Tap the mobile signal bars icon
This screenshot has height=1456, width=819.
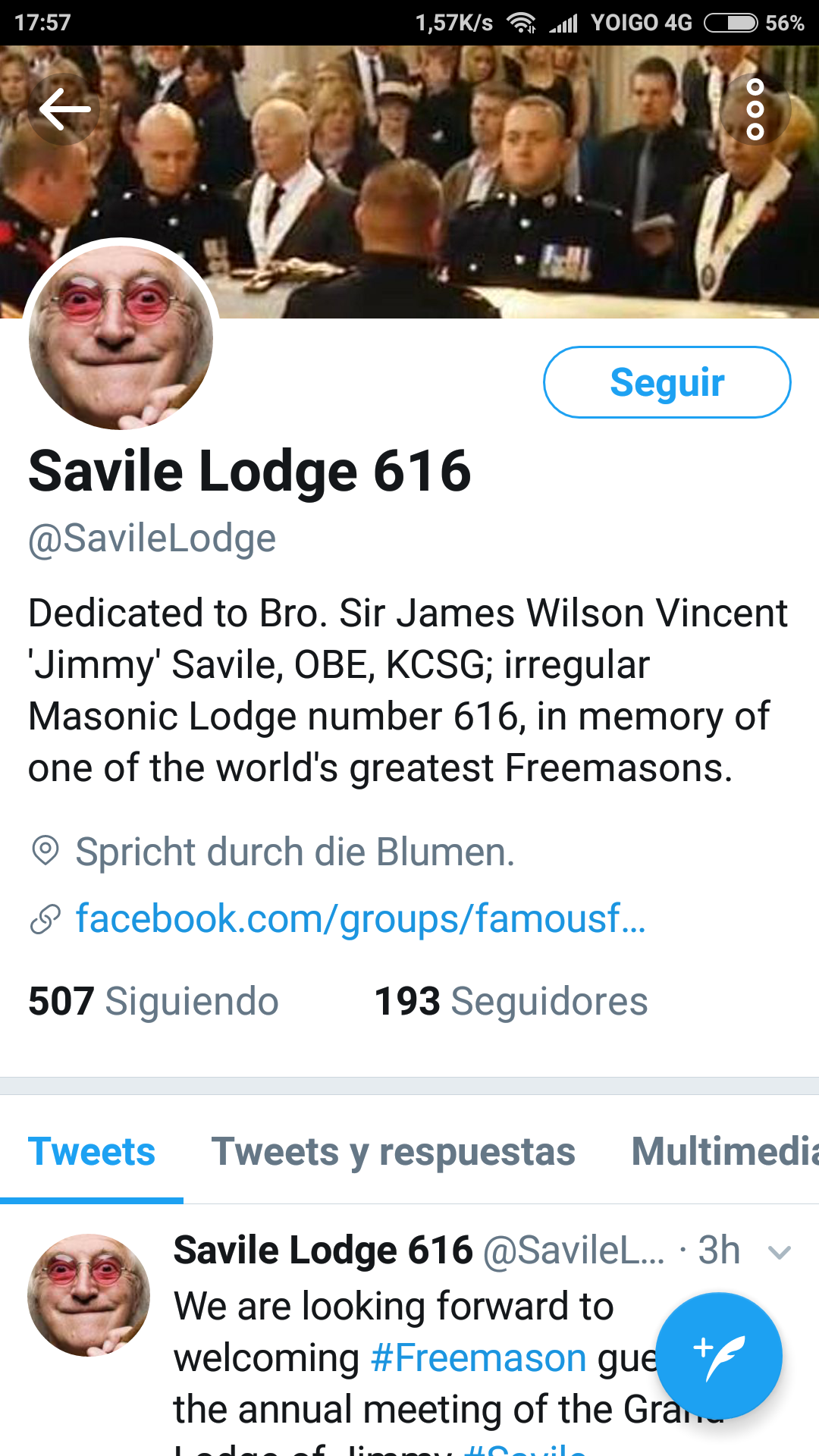click(x=564, y=23)
